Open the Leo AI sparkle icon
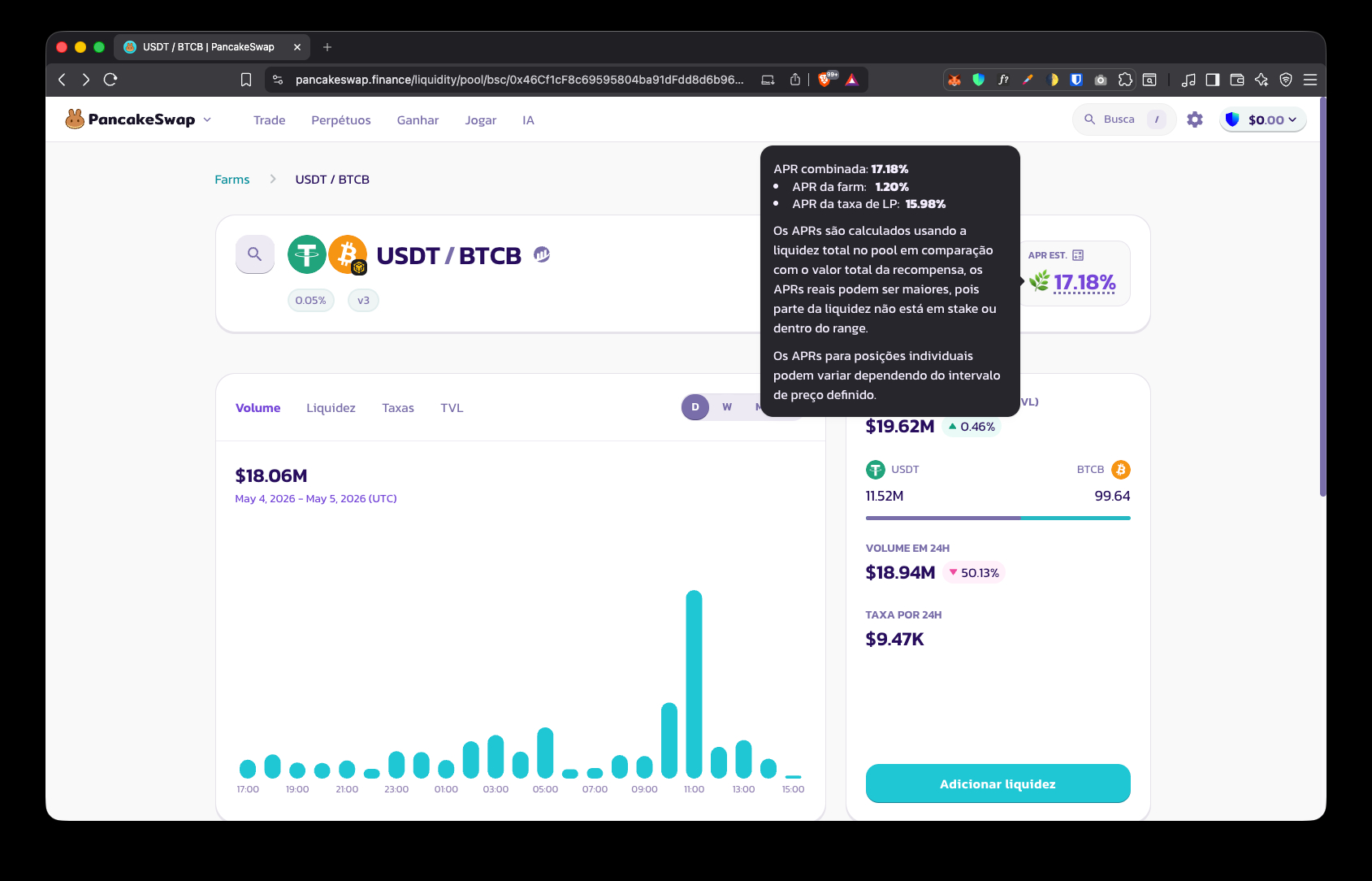The height and width of the screenshot is (881, 1372). point(1262,80)
